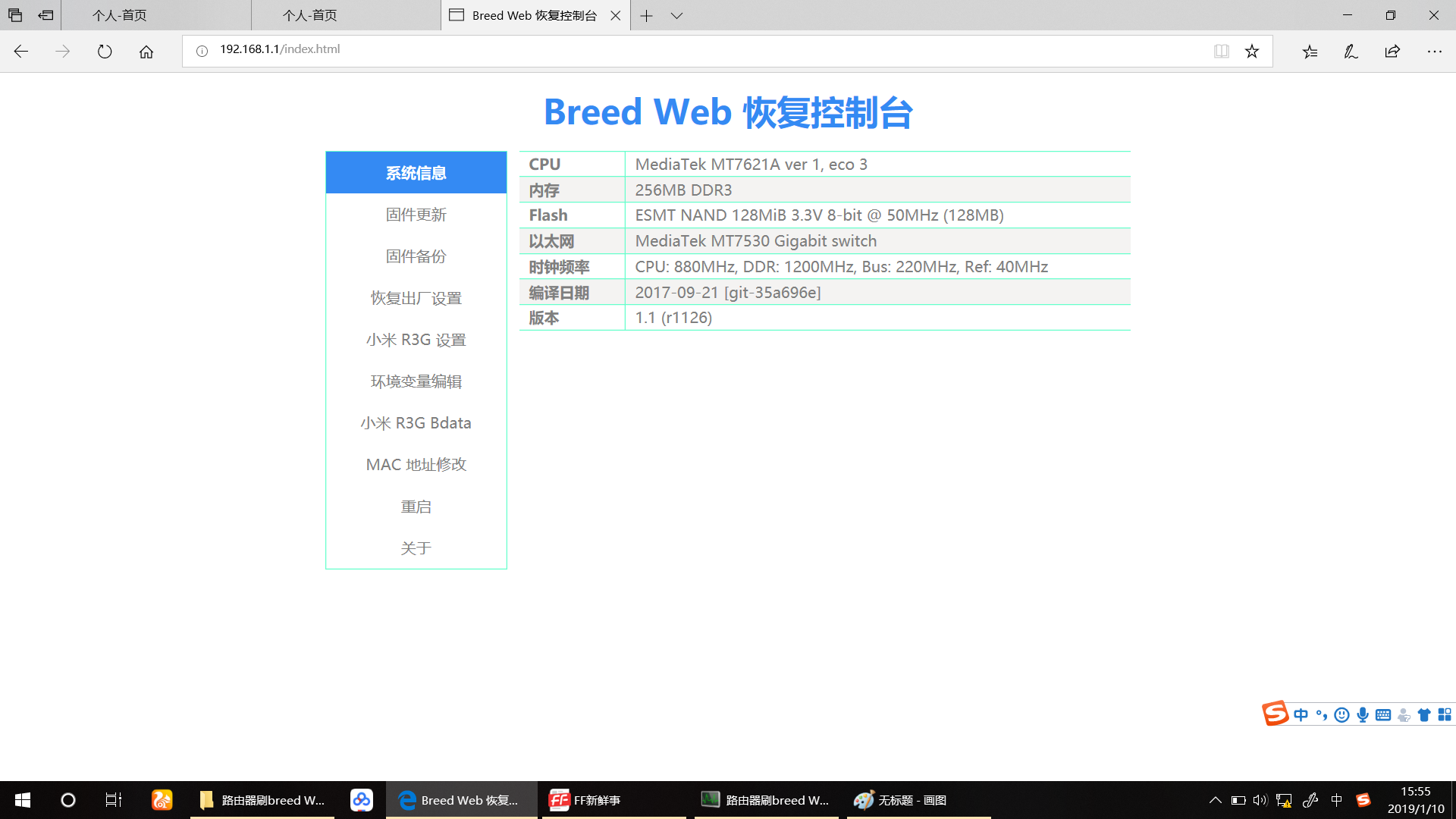Open network status tray icon
Screen dimensions: 1456x819
[x=1283, y=800]
